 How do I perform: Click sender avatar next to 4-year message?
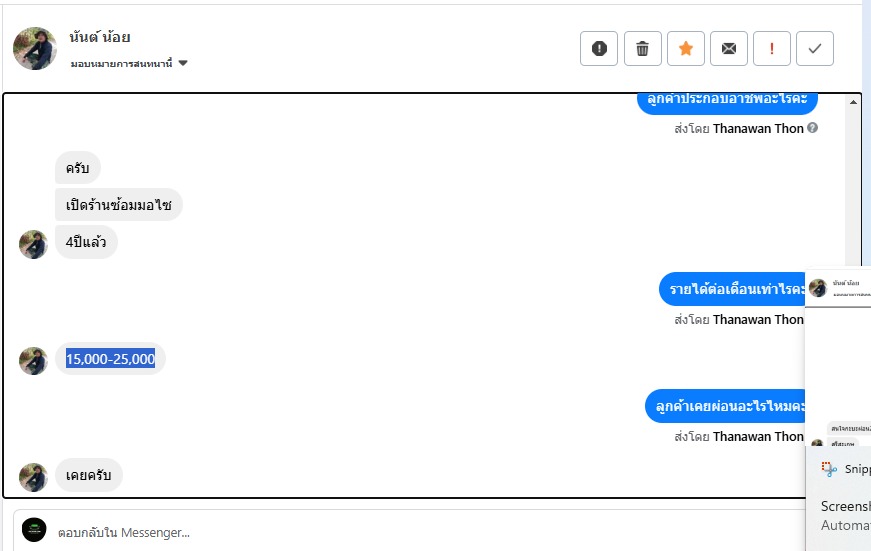(33, 244)
